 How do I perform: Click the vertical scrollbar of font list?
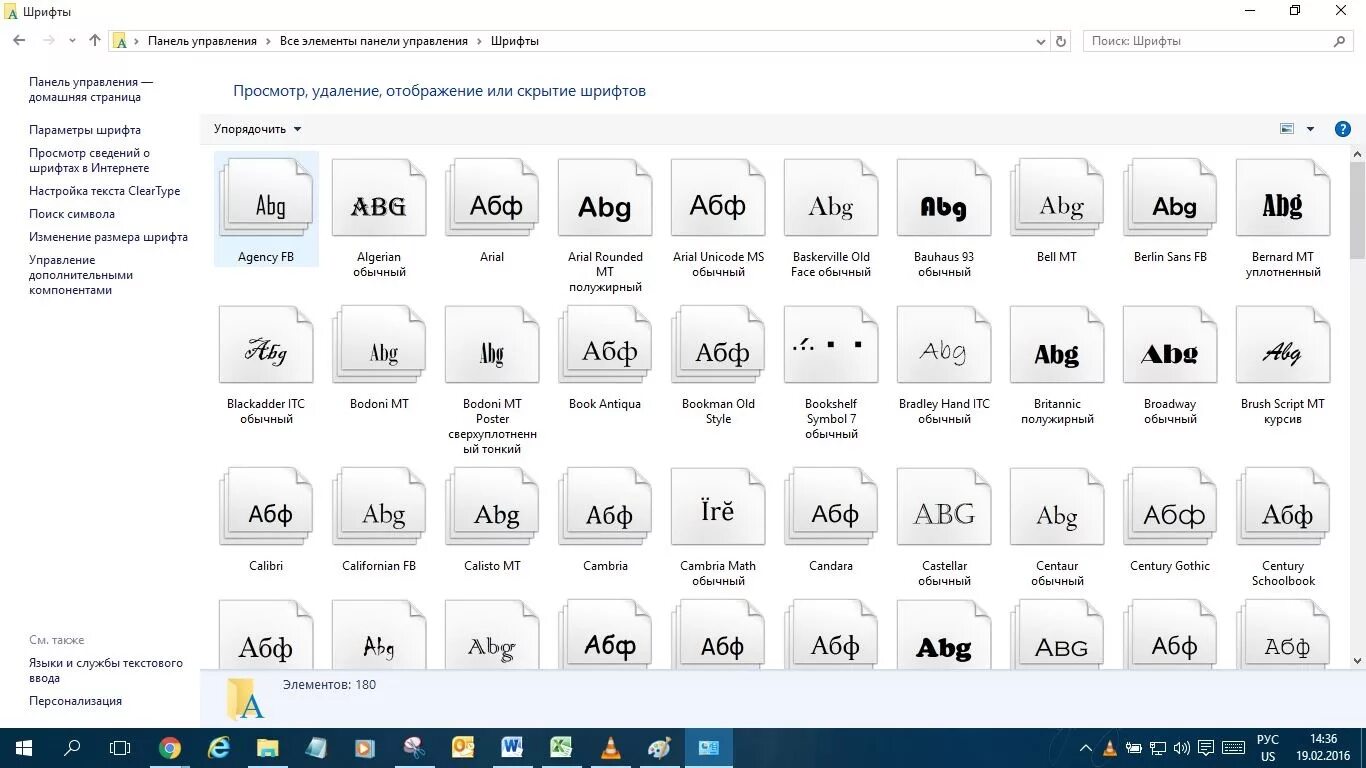click(1358, 209)
